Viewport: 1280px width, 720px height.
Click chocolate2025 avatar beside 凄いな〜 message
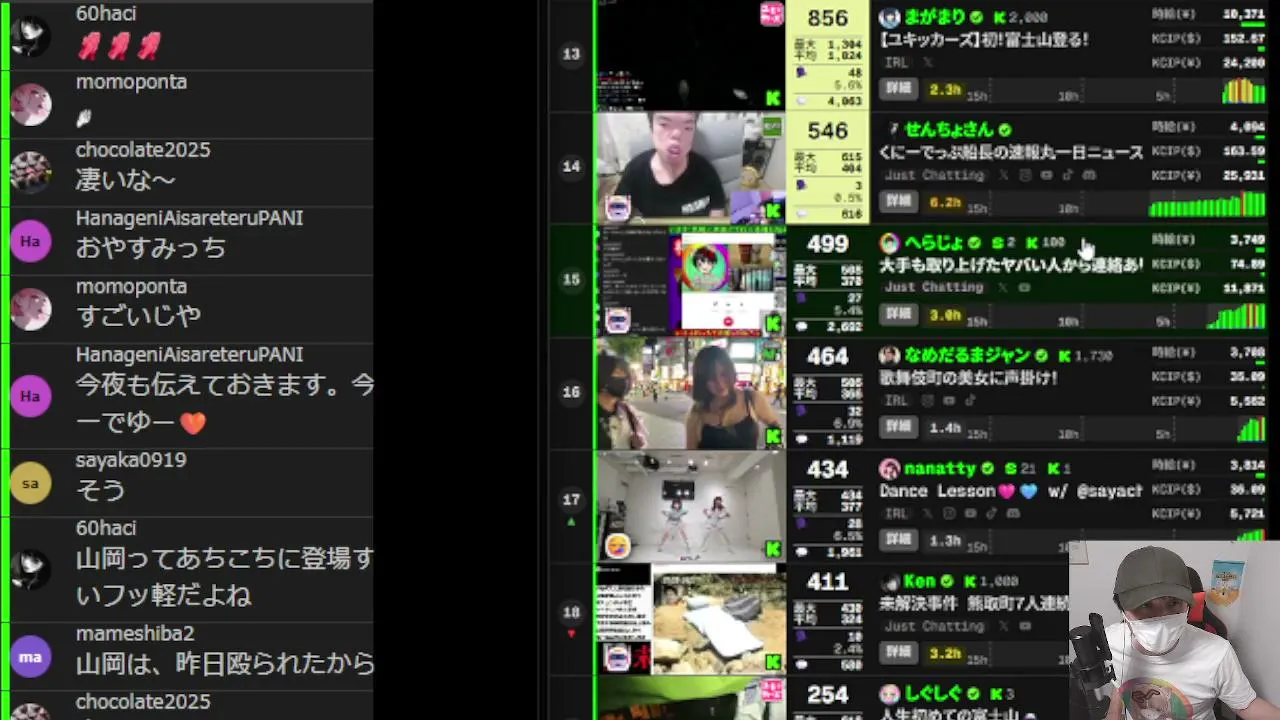click(x=30, y=173)
